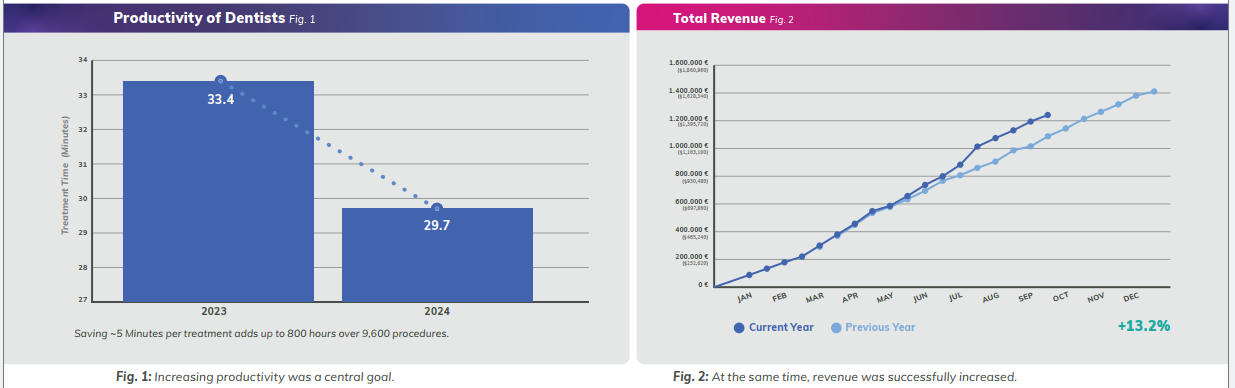
Task: Click Current Year legend label
Action: (781, 327)
